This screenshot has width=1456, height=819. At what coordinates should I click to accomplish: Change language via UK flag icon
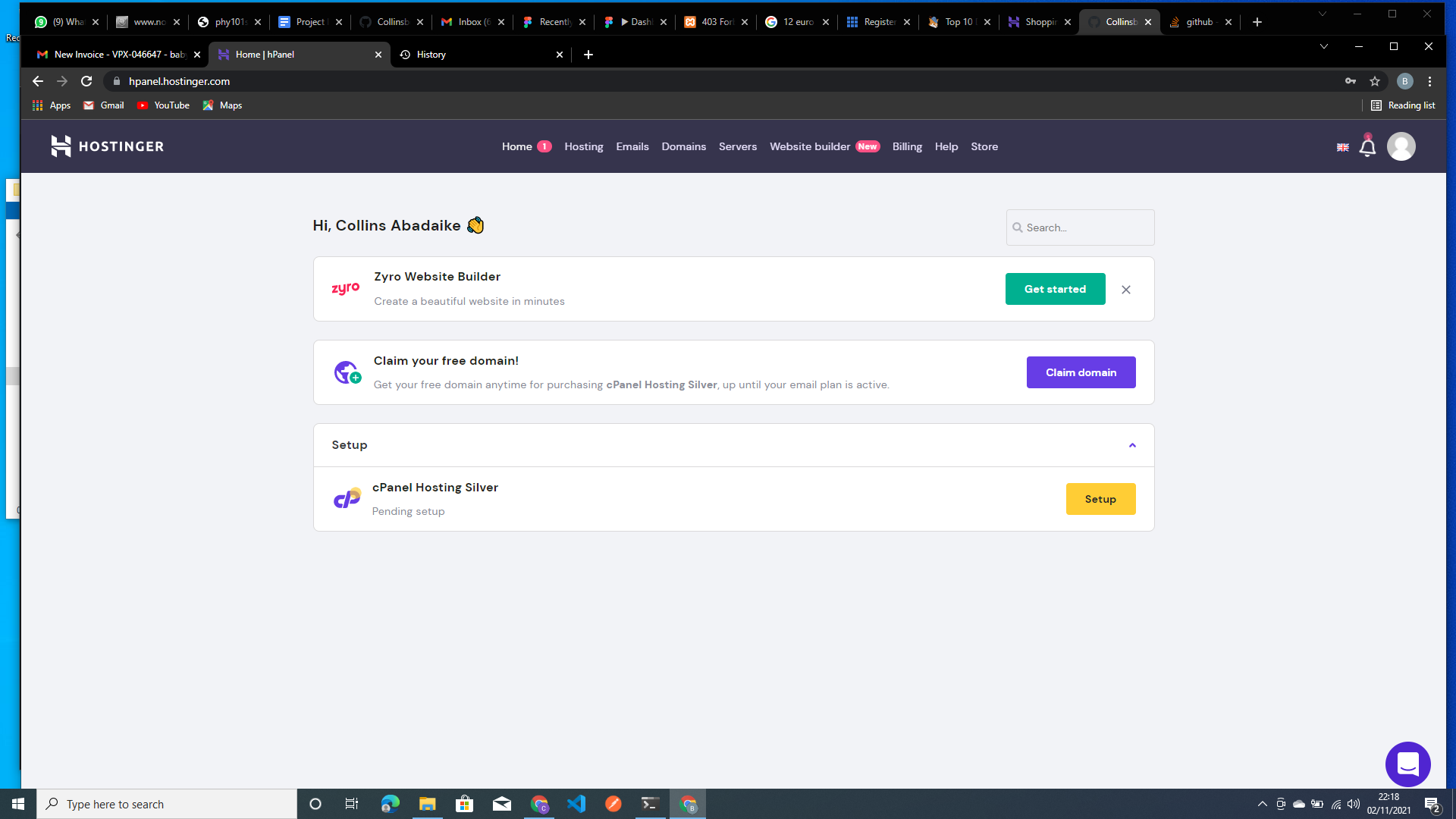click(1342, 147)
